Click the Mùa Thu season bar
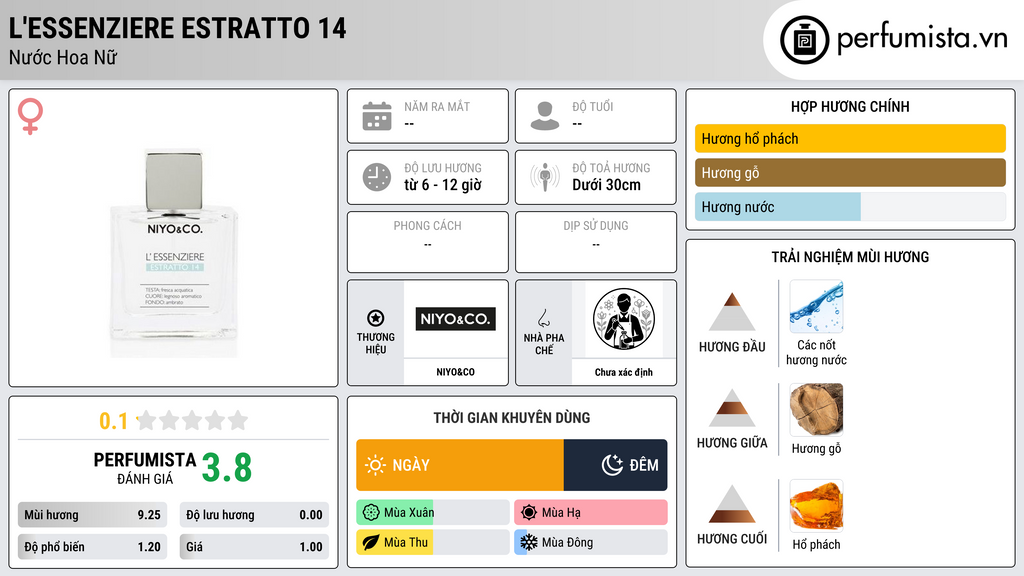 coord(432,542)
